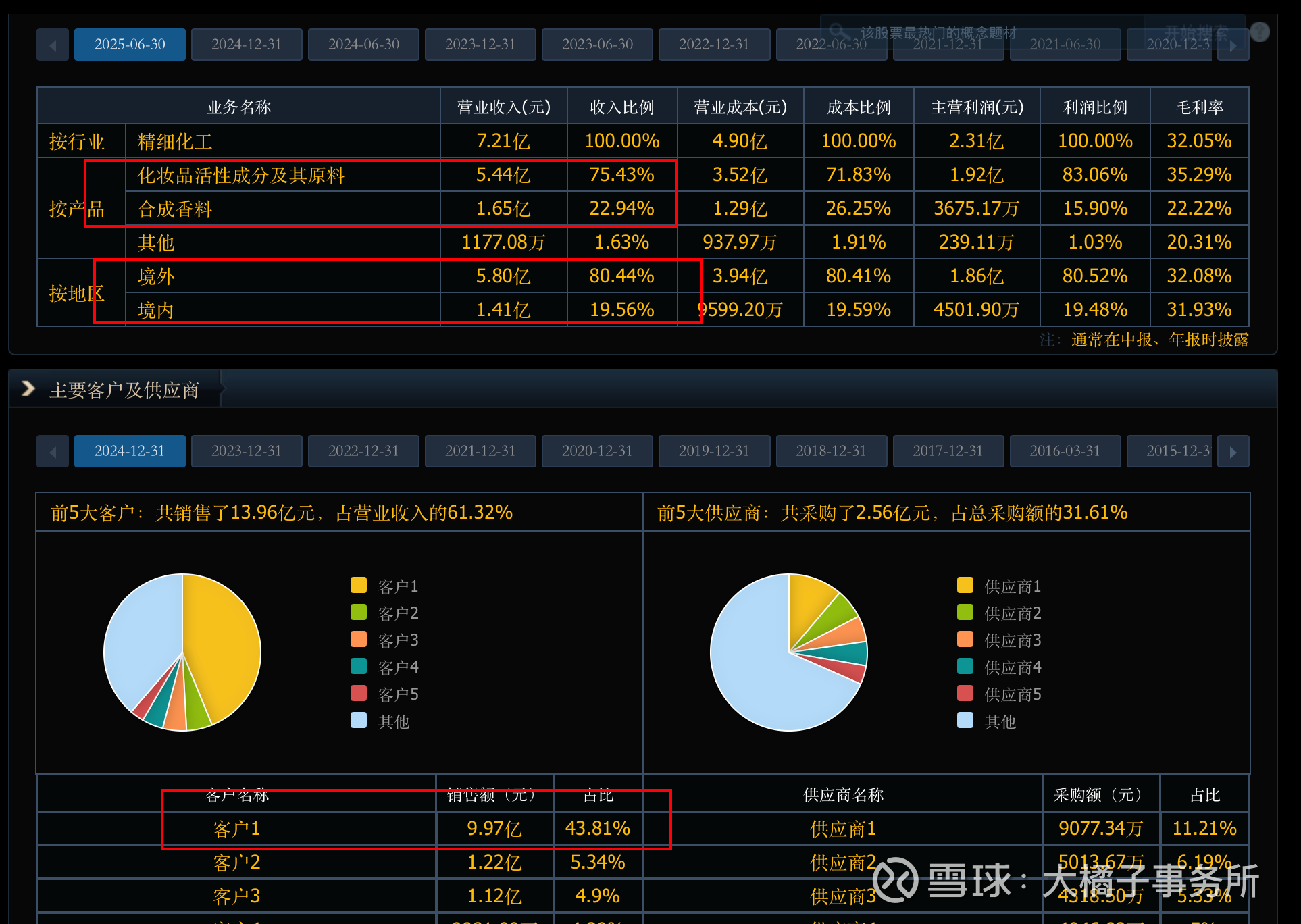
Task: Select the 2024-12-31 business report tab
Action: click(246, 45)
